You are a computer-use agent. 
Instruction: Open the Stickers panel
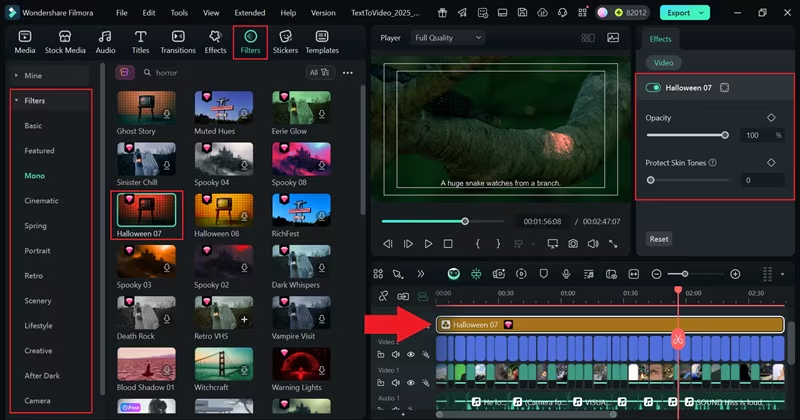[285, 42]
